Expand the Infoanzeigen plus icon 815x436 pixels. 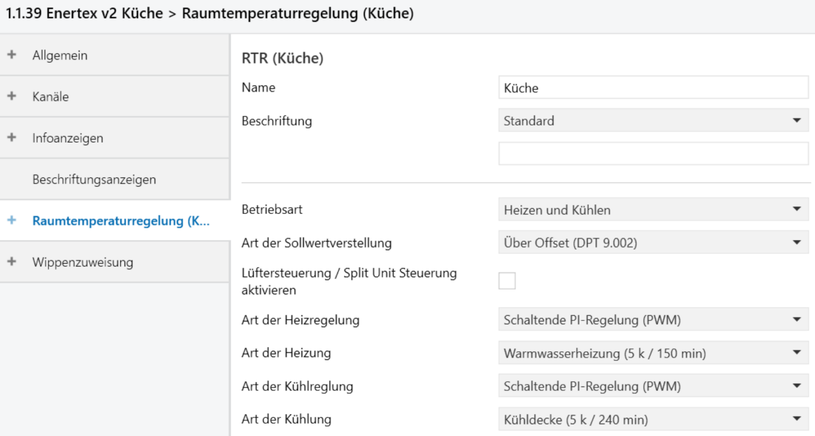pyautogui.click(x=12, y=138)
